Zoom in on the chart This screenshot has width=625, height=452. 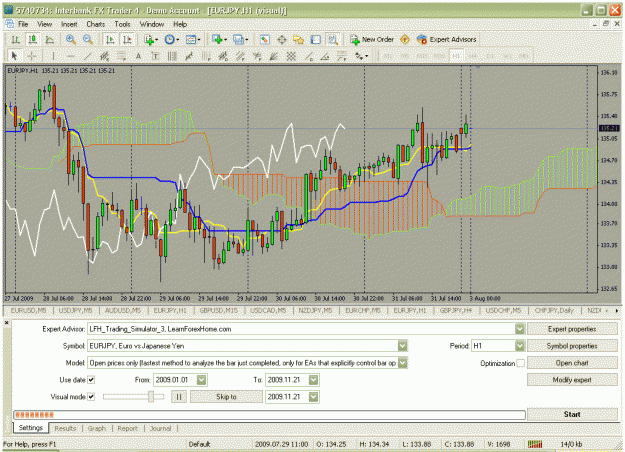pos(71,39)
